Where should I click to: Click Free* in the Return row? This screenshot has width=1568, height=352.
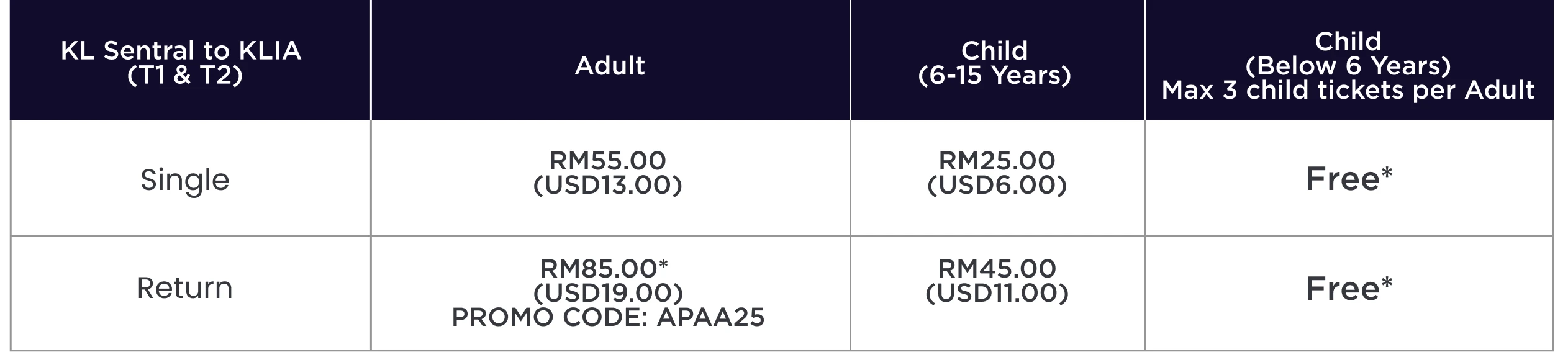1349,289
